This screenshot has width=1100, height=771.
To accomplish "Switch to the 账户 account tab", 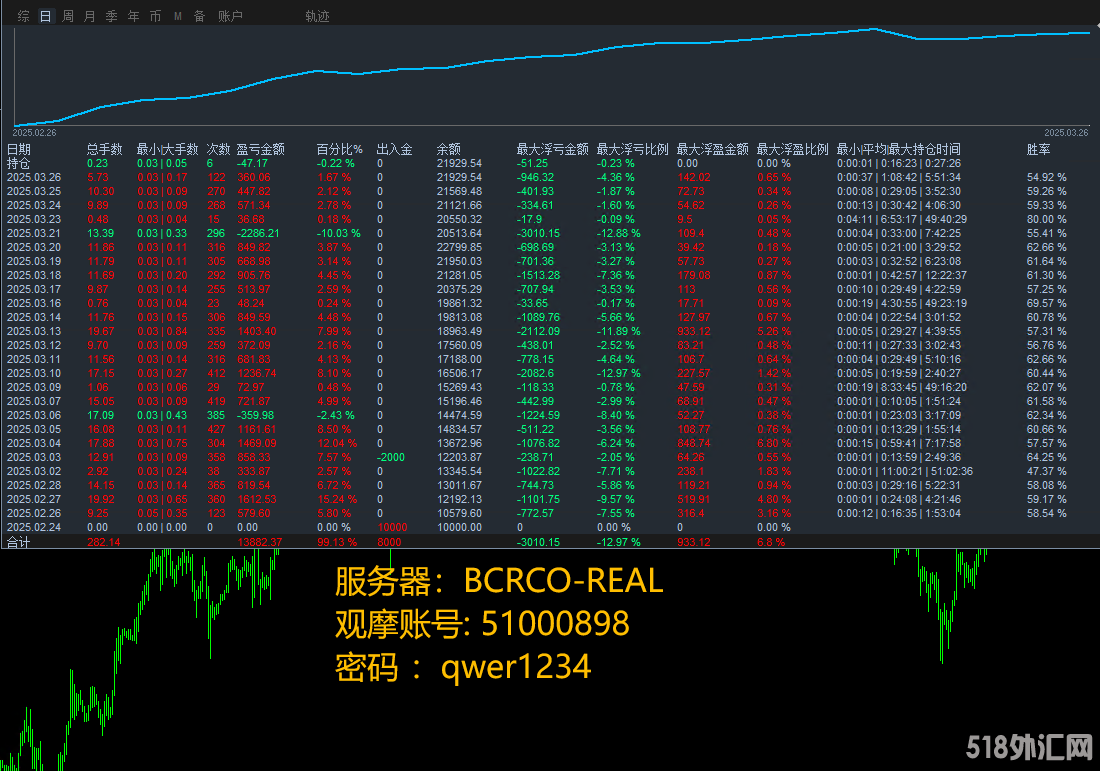I will pyautogui.click(x=230, y=16).
